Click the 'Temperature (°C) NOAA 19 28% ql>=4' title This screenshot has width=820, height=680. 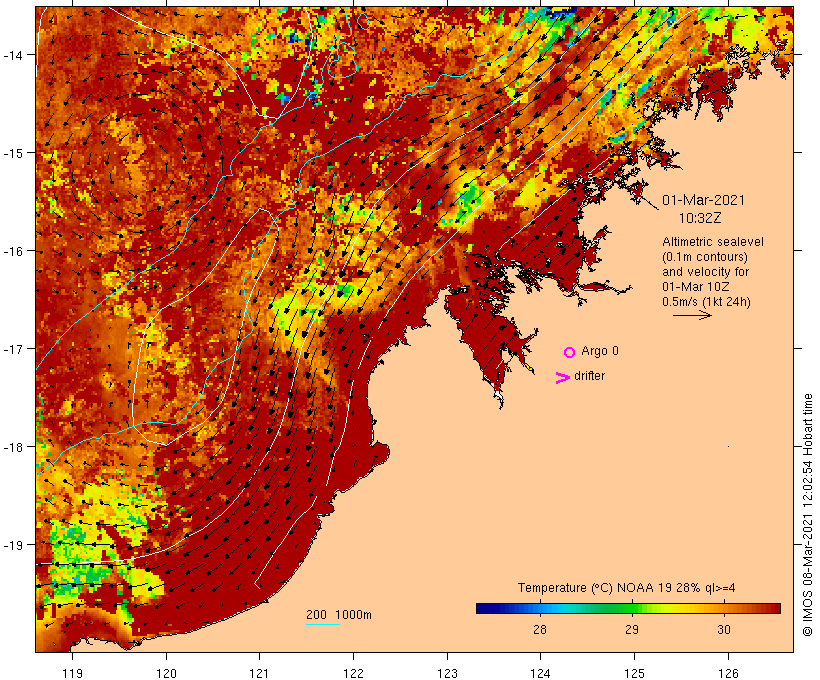tap(627, 588)
